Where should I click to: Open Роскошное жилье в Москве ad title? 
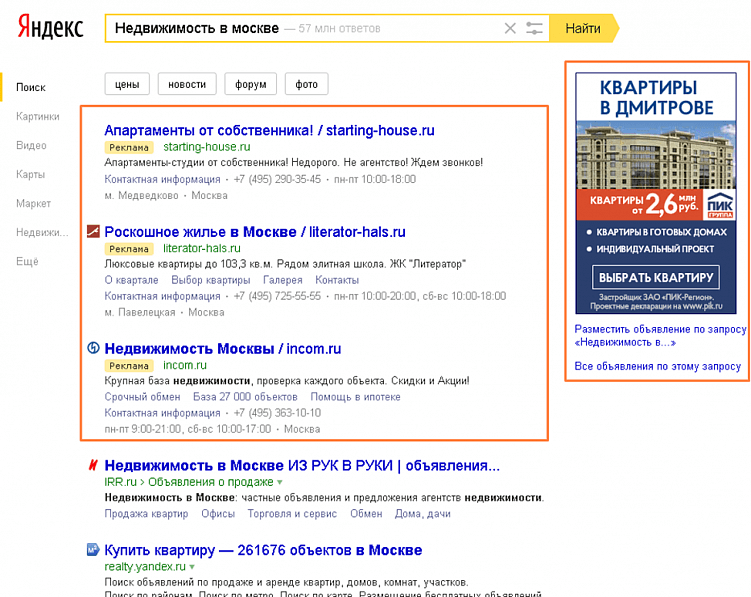[255, 232]
